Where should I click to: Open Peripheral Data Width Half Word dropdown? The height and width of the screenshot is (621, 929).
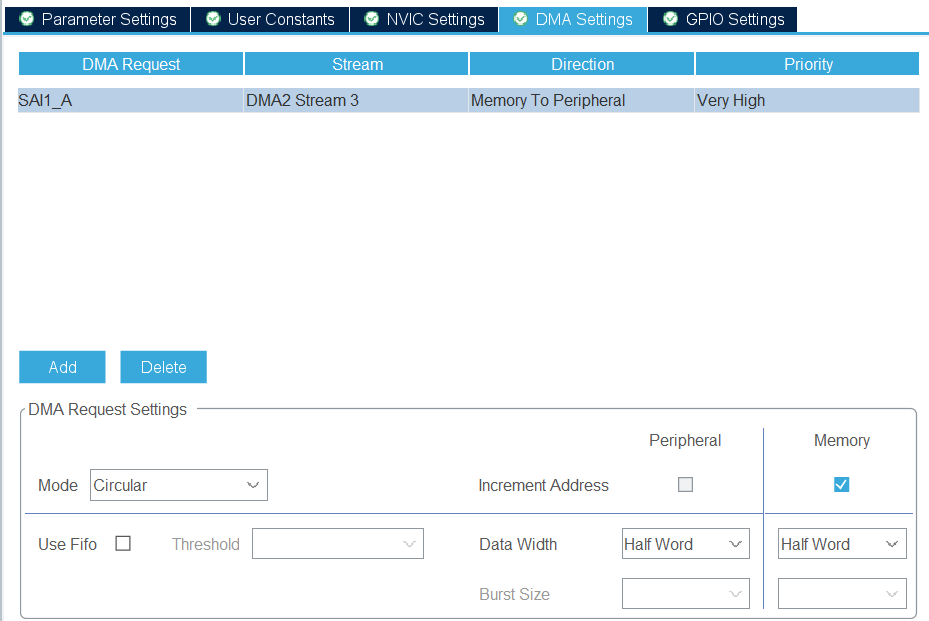coord(685,543)
